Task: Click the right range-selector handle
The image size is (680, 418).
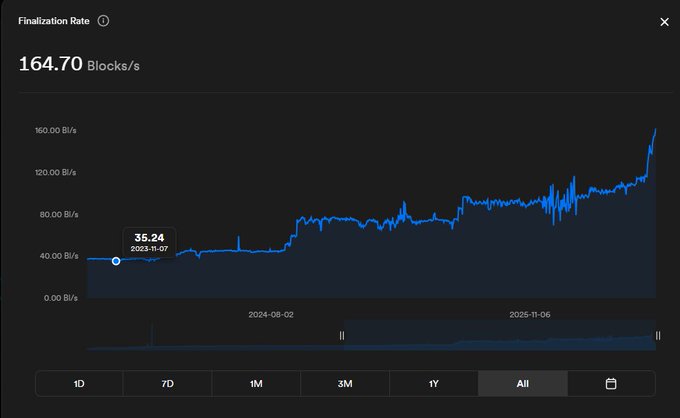Action: click(x=658, y=336)
